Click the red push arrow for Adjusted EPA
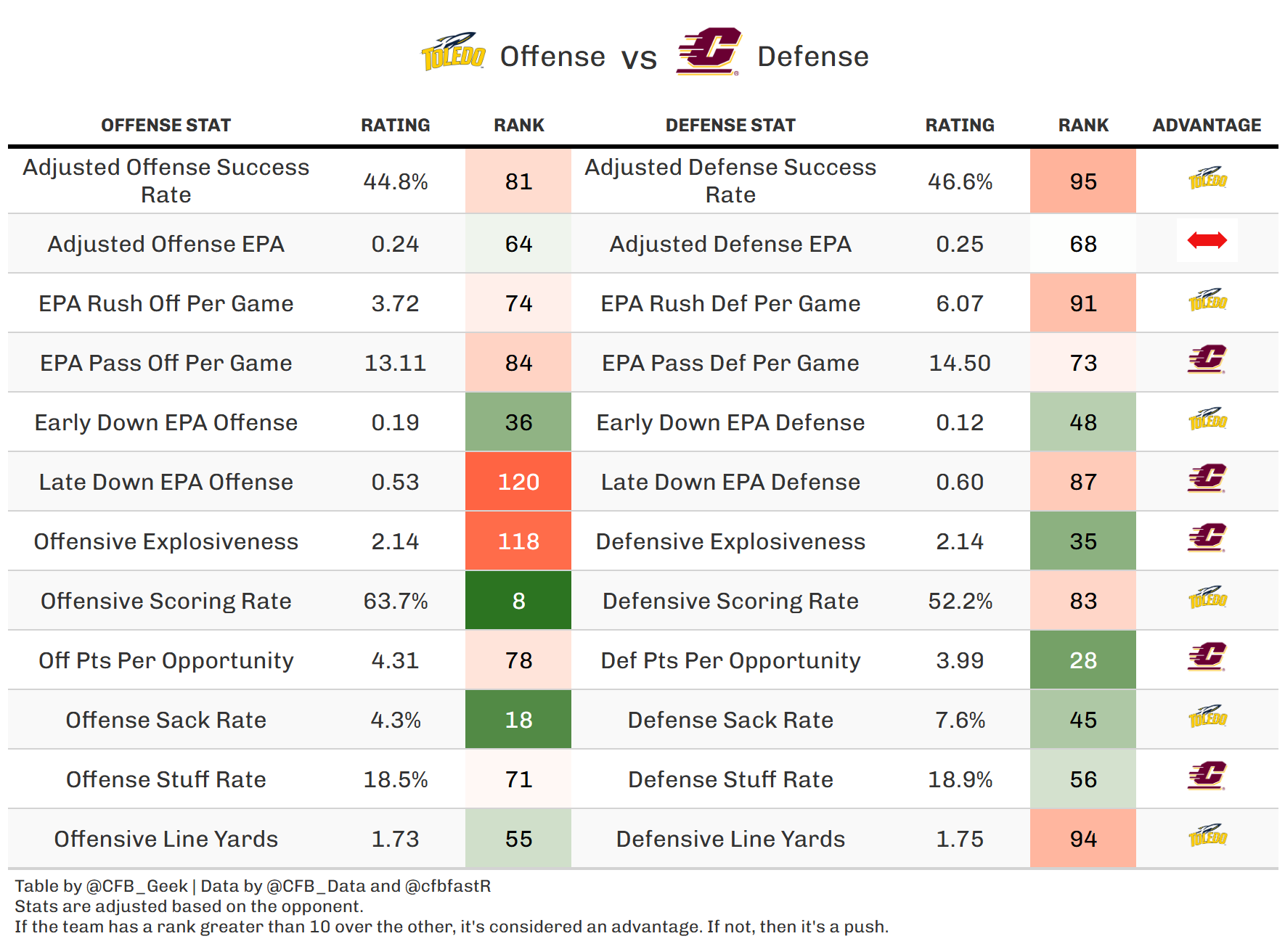This screenshot has width=1285, height=952. pyautogui.click(x=1207, y=240)
